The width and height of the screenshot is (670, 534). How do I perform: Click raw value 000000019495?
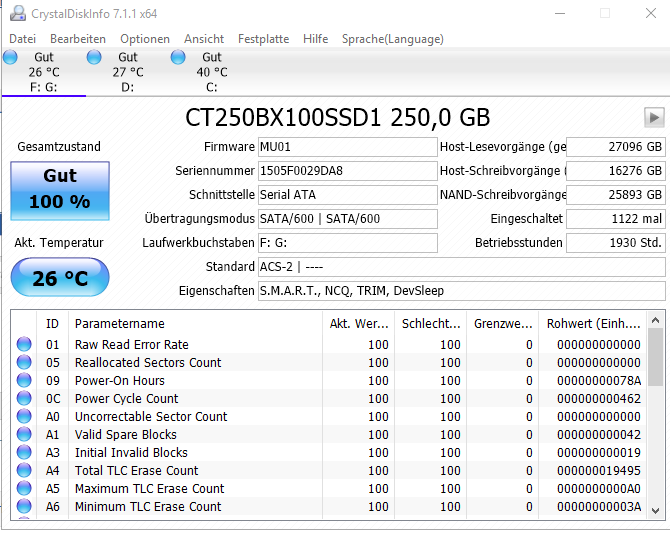tap(599, 470)
